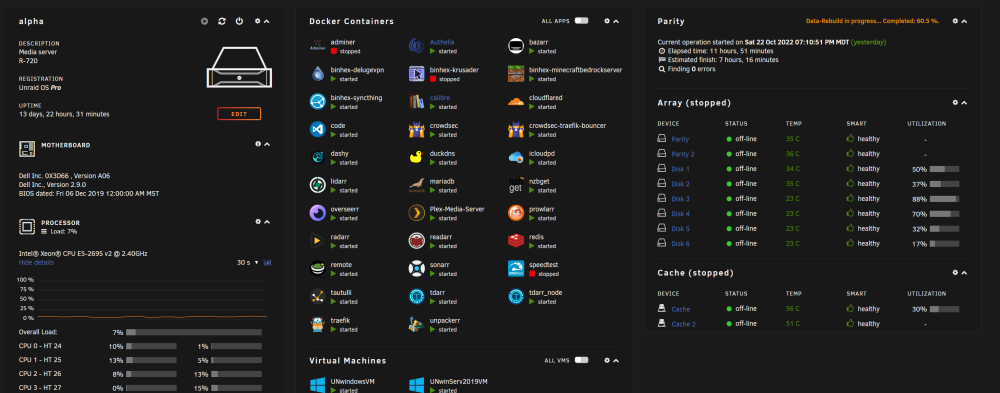
Task: Click the crowdsec-traefik-bouncer container name
Action: (x=568, y=126)
